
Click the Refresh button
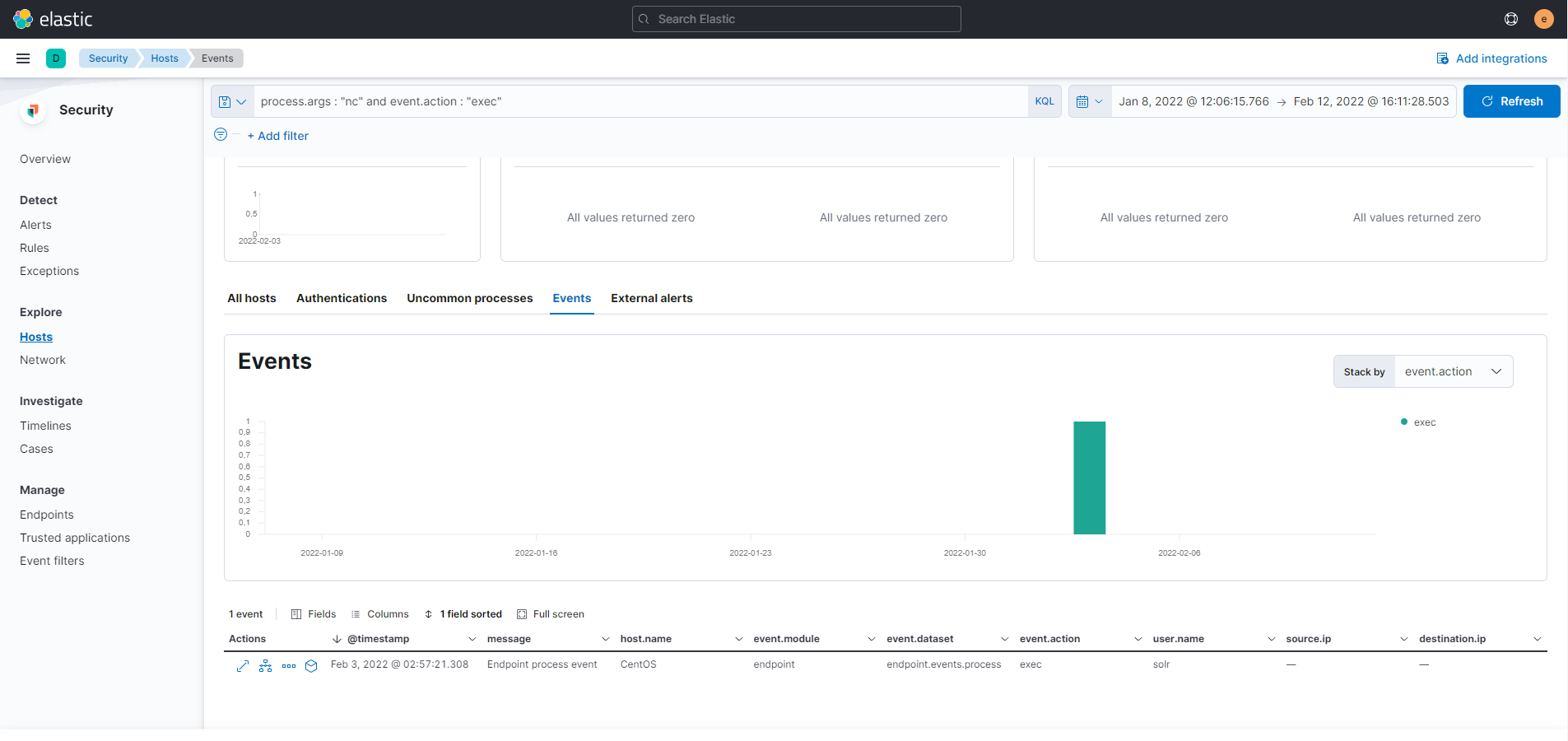pos(1511,101)
